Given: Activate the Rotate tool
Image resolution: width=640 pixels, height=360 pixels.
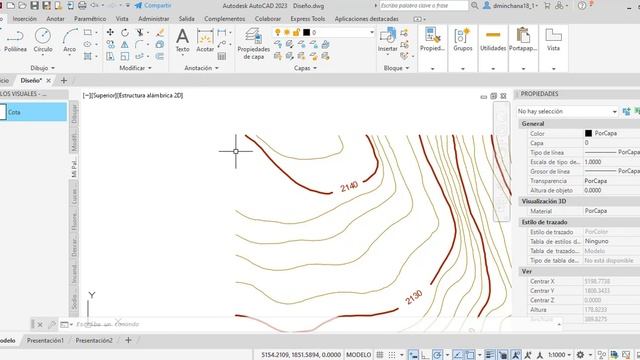Looking at the screenshot, I should click(x=125, y=32).
